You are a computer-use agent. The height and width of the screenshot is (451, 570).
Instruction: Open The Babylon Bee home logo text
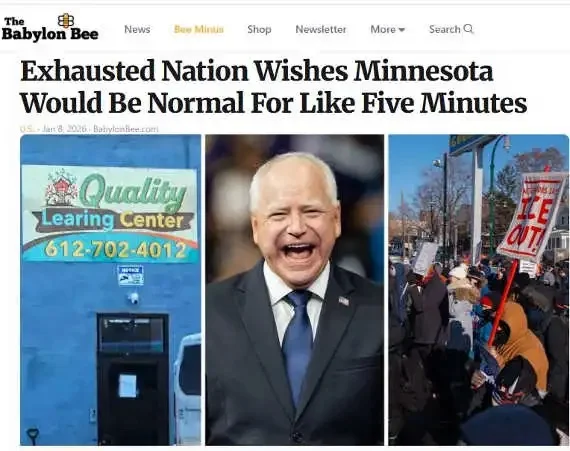(50, 28)
